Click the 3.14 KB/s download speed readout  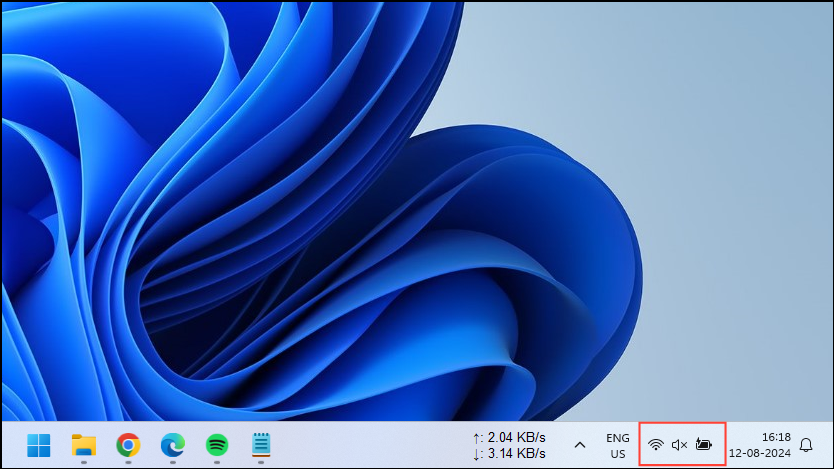click(x=510, y=454)
